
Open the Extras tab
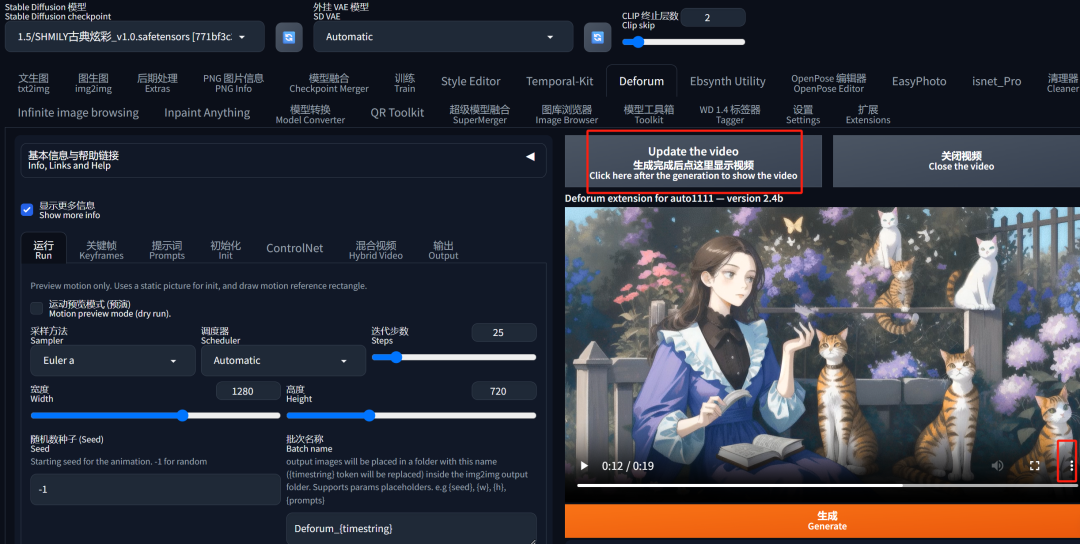point(157,83)
